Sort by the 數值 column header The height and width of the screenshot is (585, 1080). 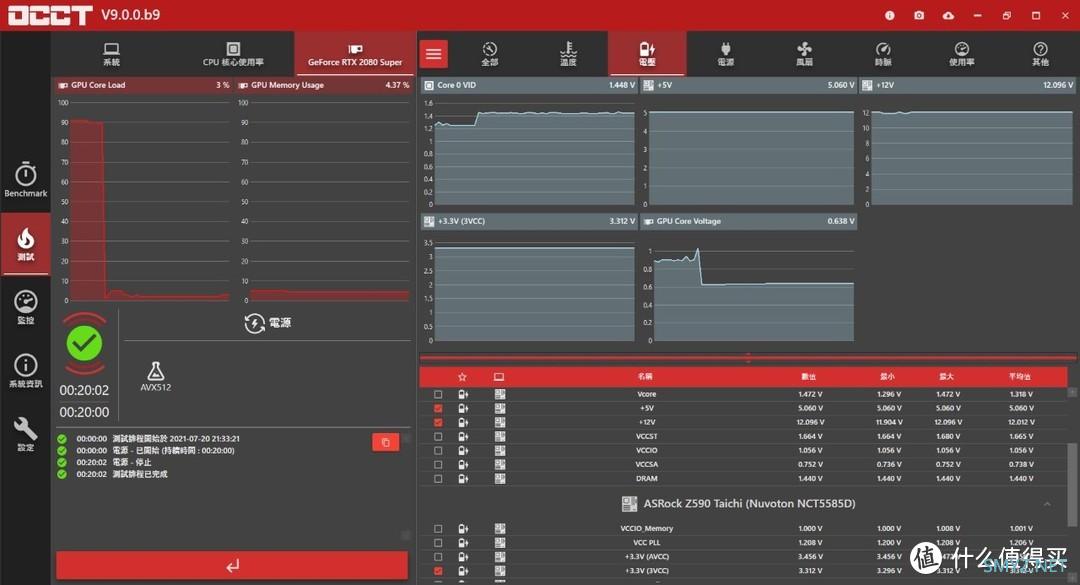click(809, 377)
